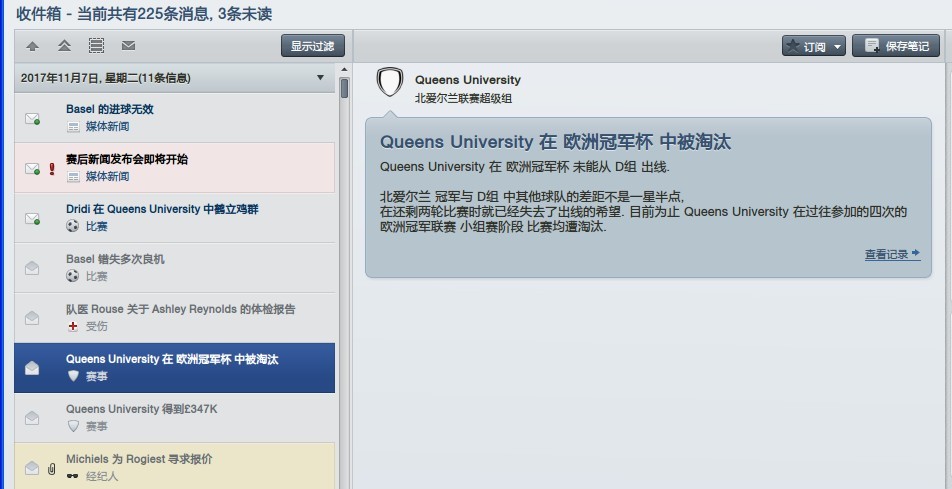Click the envelope mark-as-read toolbar icon
This screenshot has width=952, height=489.
(128, 46)
